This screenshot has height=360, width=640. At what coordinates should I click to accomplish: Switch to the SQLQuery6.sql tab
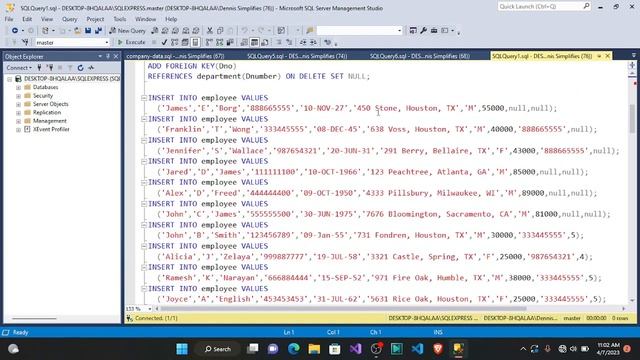click(420, 56)
